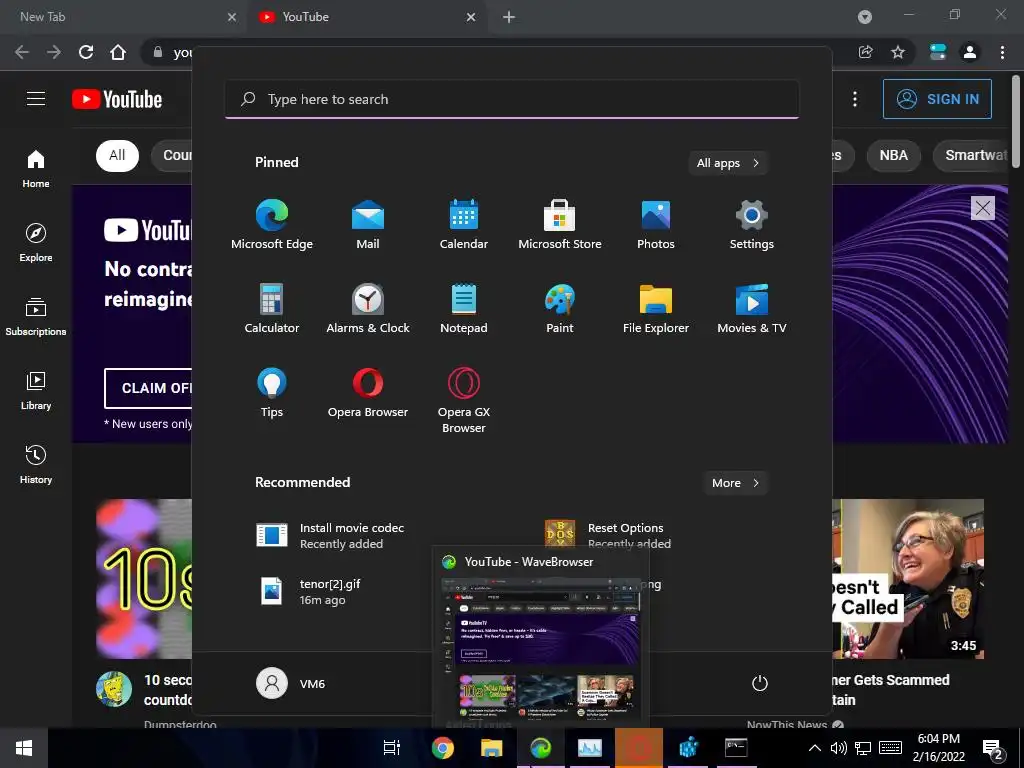1024x768 pixels.
Task: Click the Chrome icon in the taskbar
Action: pos(442,748)
